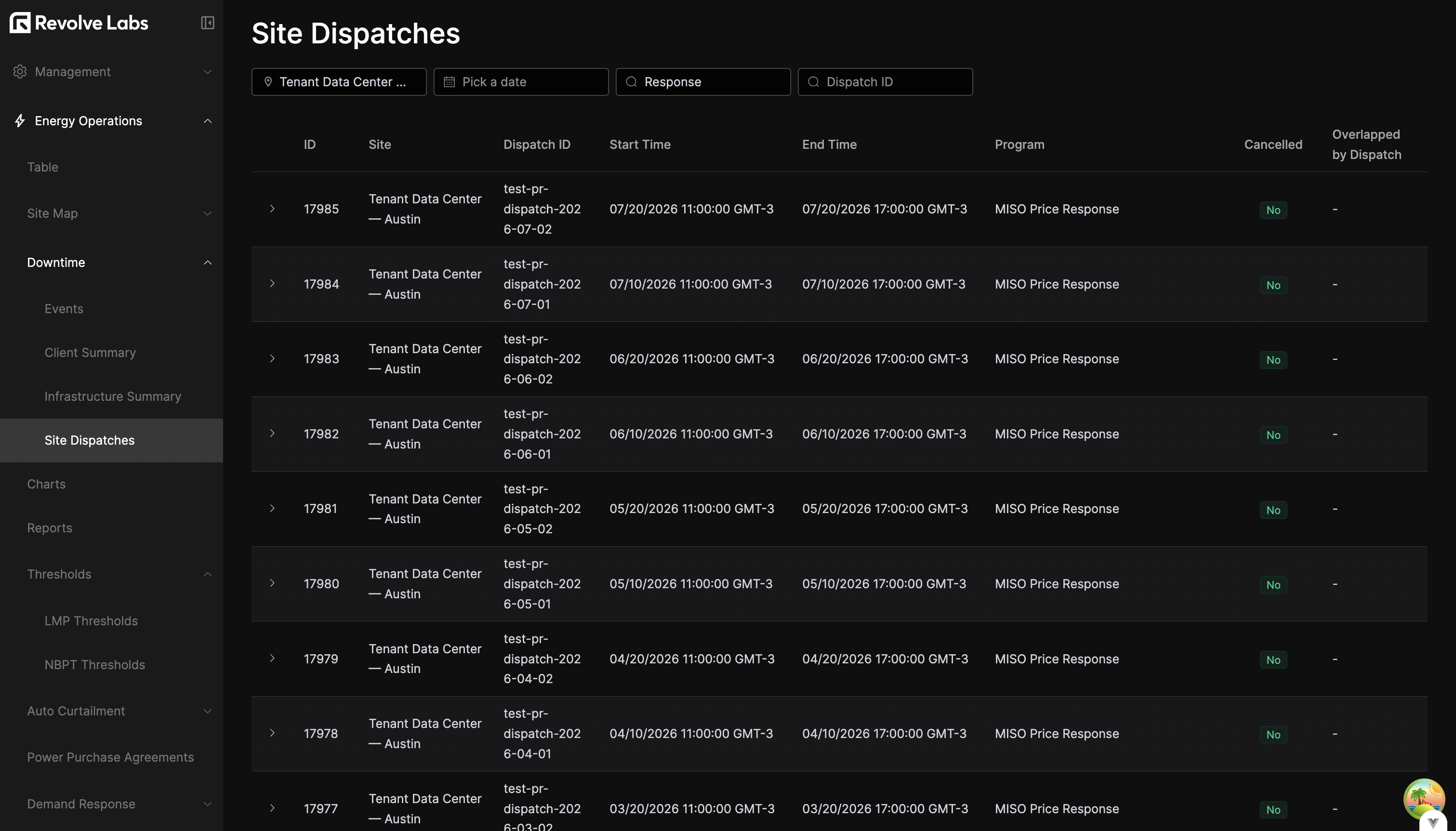This screenshot has width=1456, height=831.
Task: Collapse the sidebar panel icon
Action: 208,23
